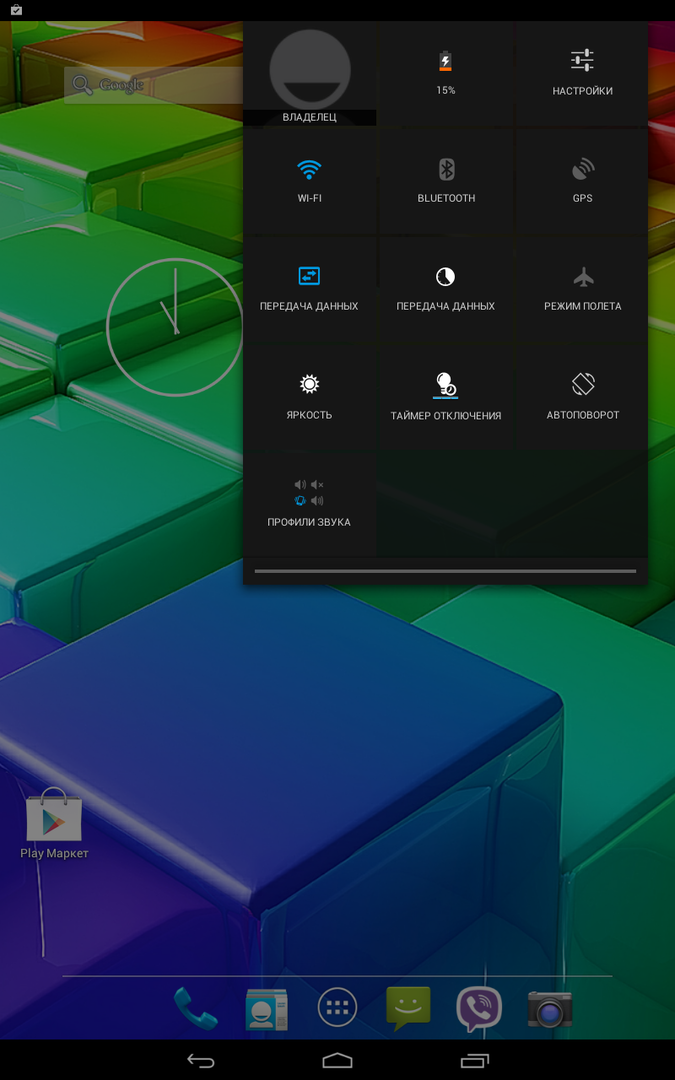The image size is (675, 1080).
Task: Open the Яркость brightness tile
Action: pyautogui.click(x=309, y=397)
